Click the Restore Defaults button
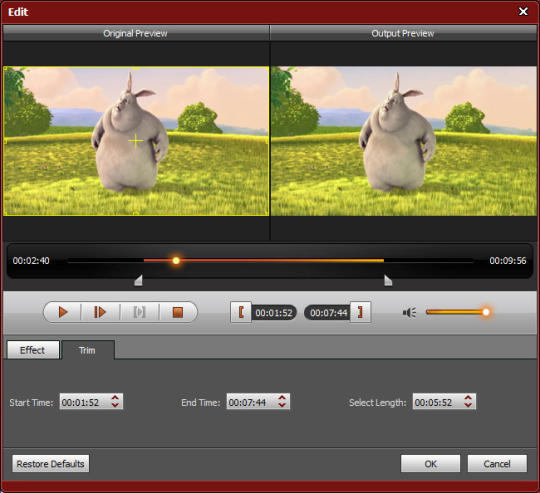 point(51,464)
